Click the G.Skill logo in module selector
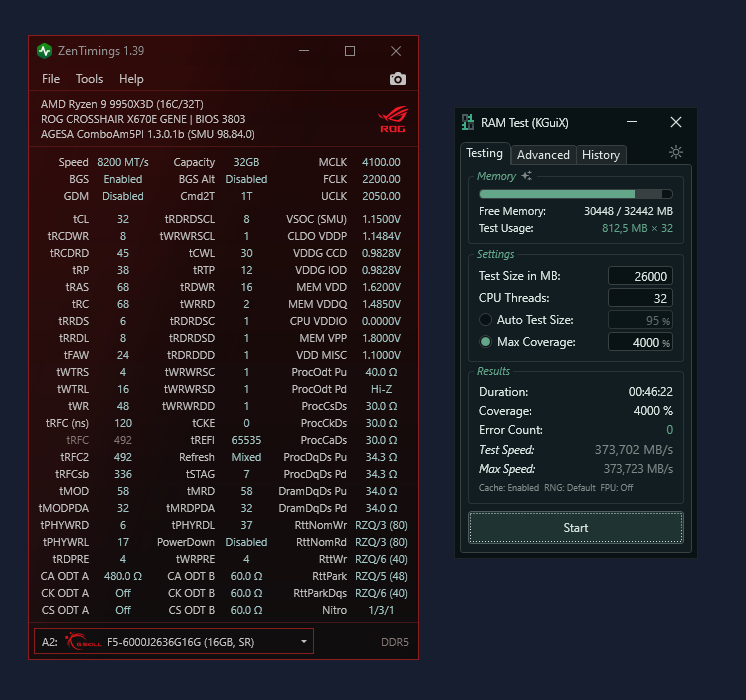 (84, 641)
